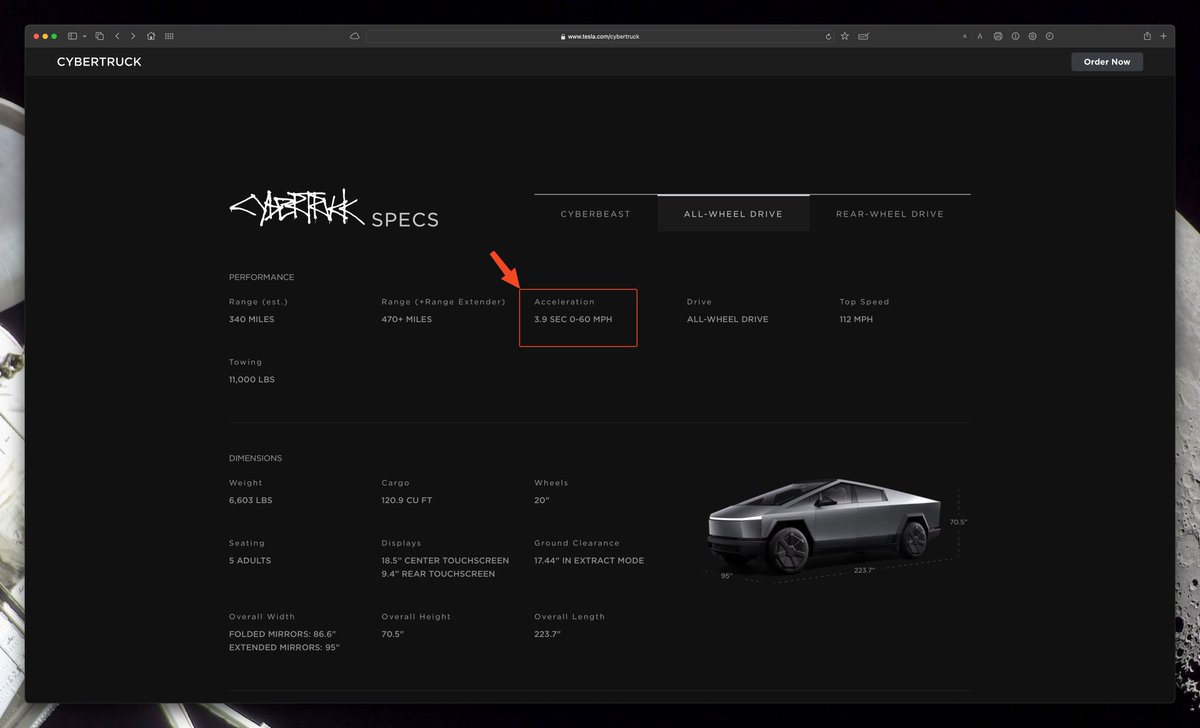1200x728 pixels.
Task: Click the circled info extension icon
Action: pos(1015,36)
